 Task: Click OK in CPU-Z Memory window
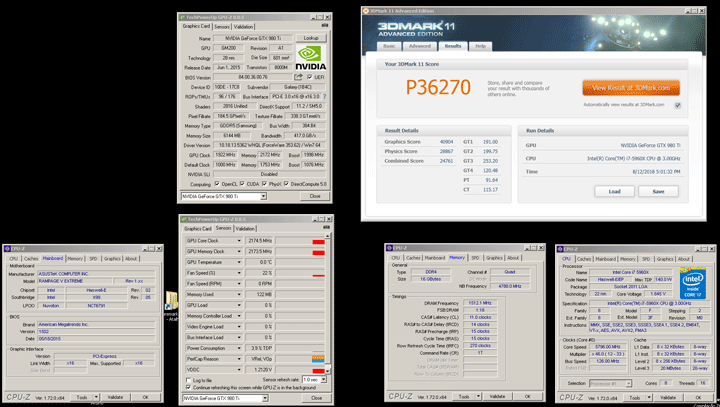pos(528,396)
